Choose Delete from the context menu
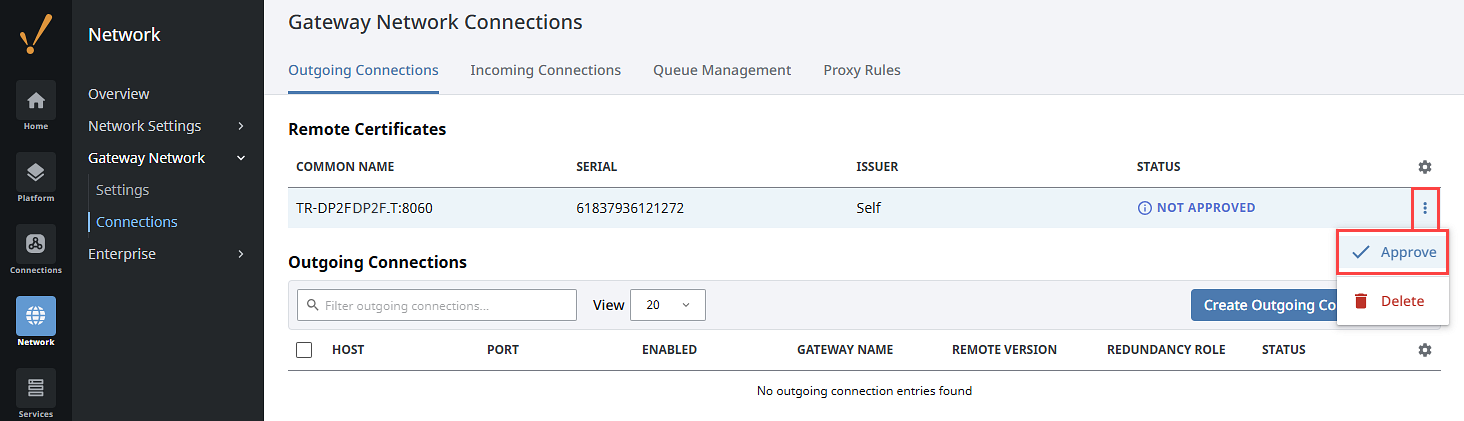Viewport: 1464px width, 421px height. point(1392,301)
